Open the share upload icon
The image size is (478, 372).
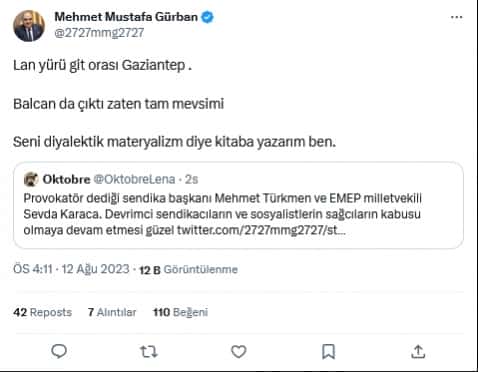418,352
